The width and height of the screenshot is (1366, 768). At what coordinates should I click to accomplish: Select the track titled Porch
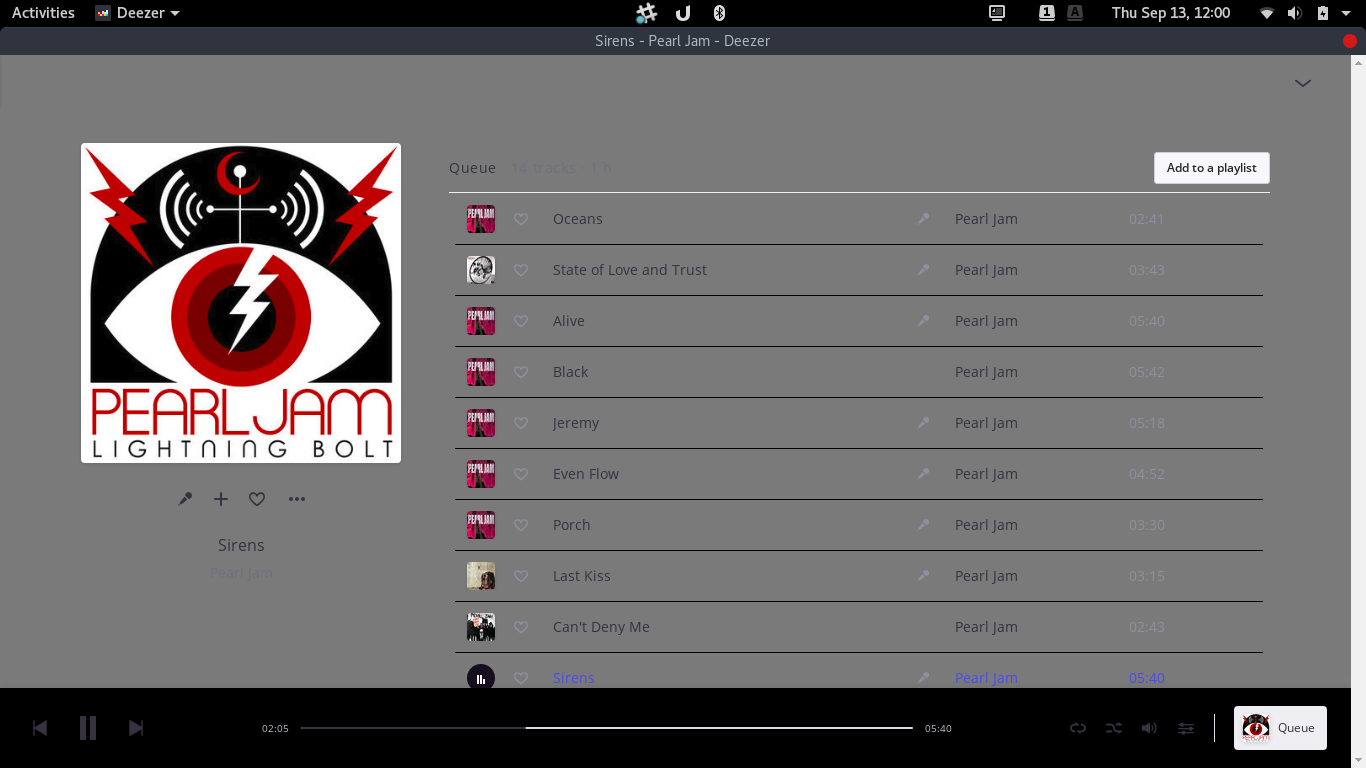572,525
